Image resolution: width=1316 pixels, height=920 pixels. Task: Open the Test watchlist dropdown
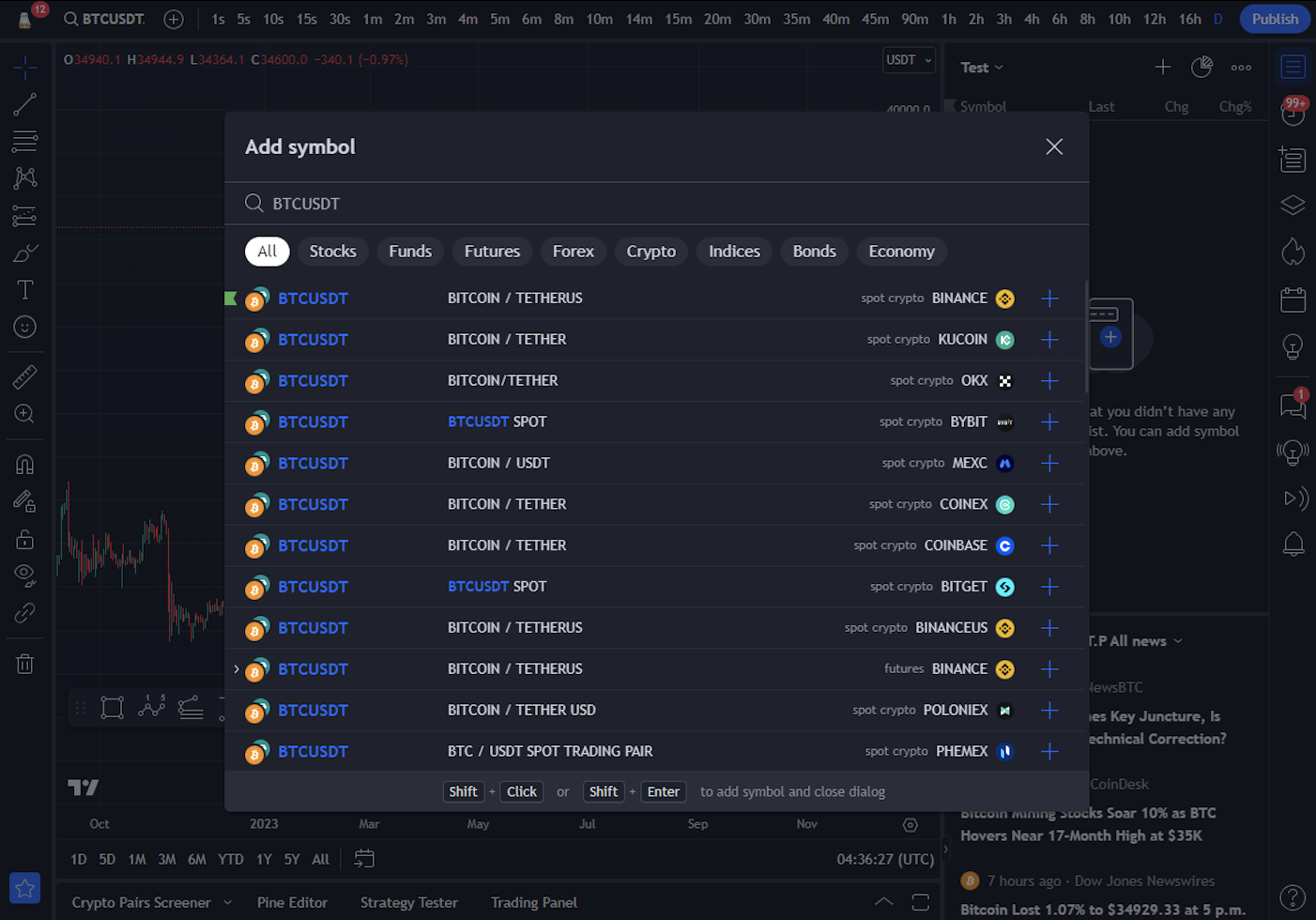click(982, 68)
